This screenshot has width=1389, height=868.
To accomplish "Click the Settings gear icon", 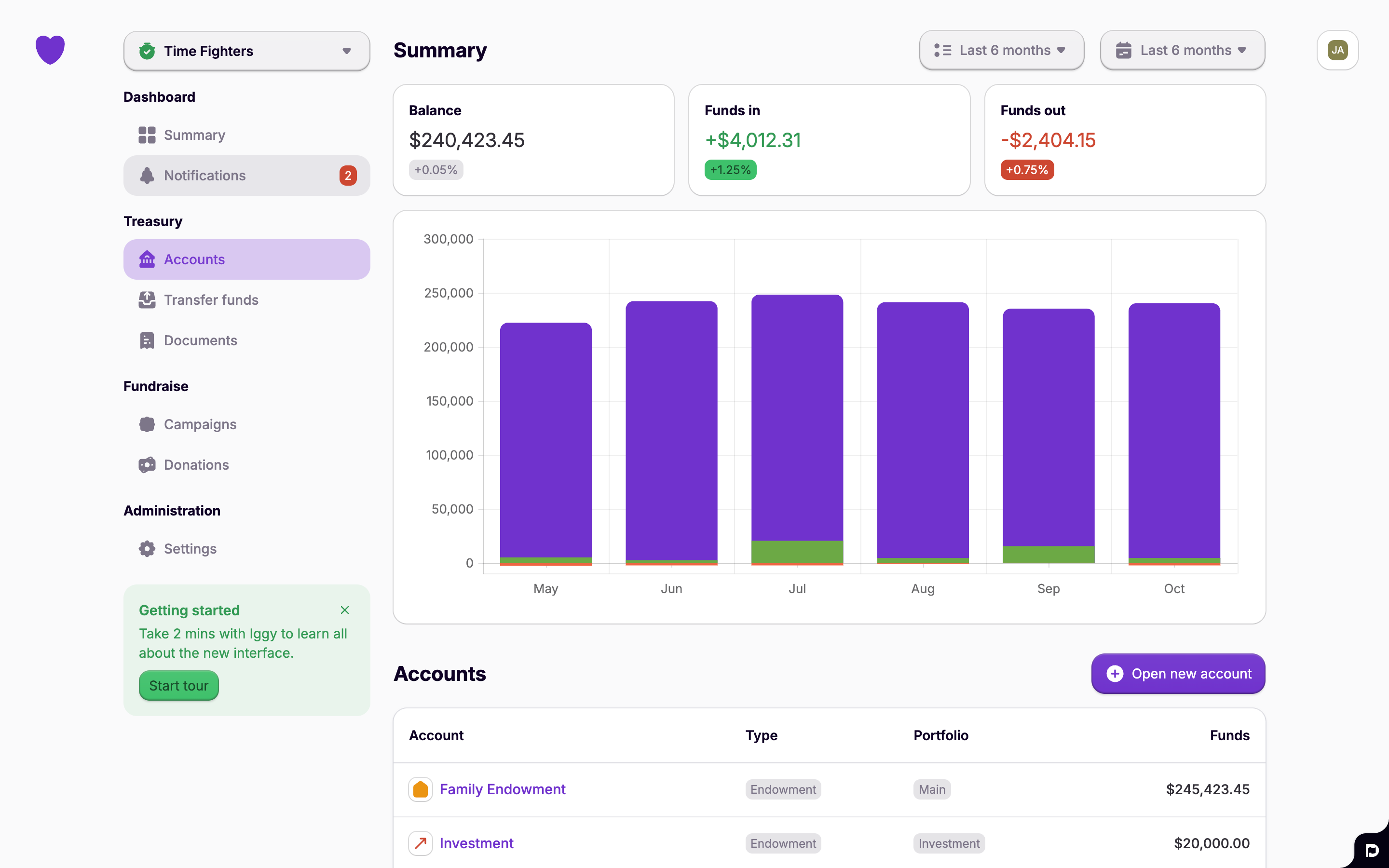I will 147,549.
